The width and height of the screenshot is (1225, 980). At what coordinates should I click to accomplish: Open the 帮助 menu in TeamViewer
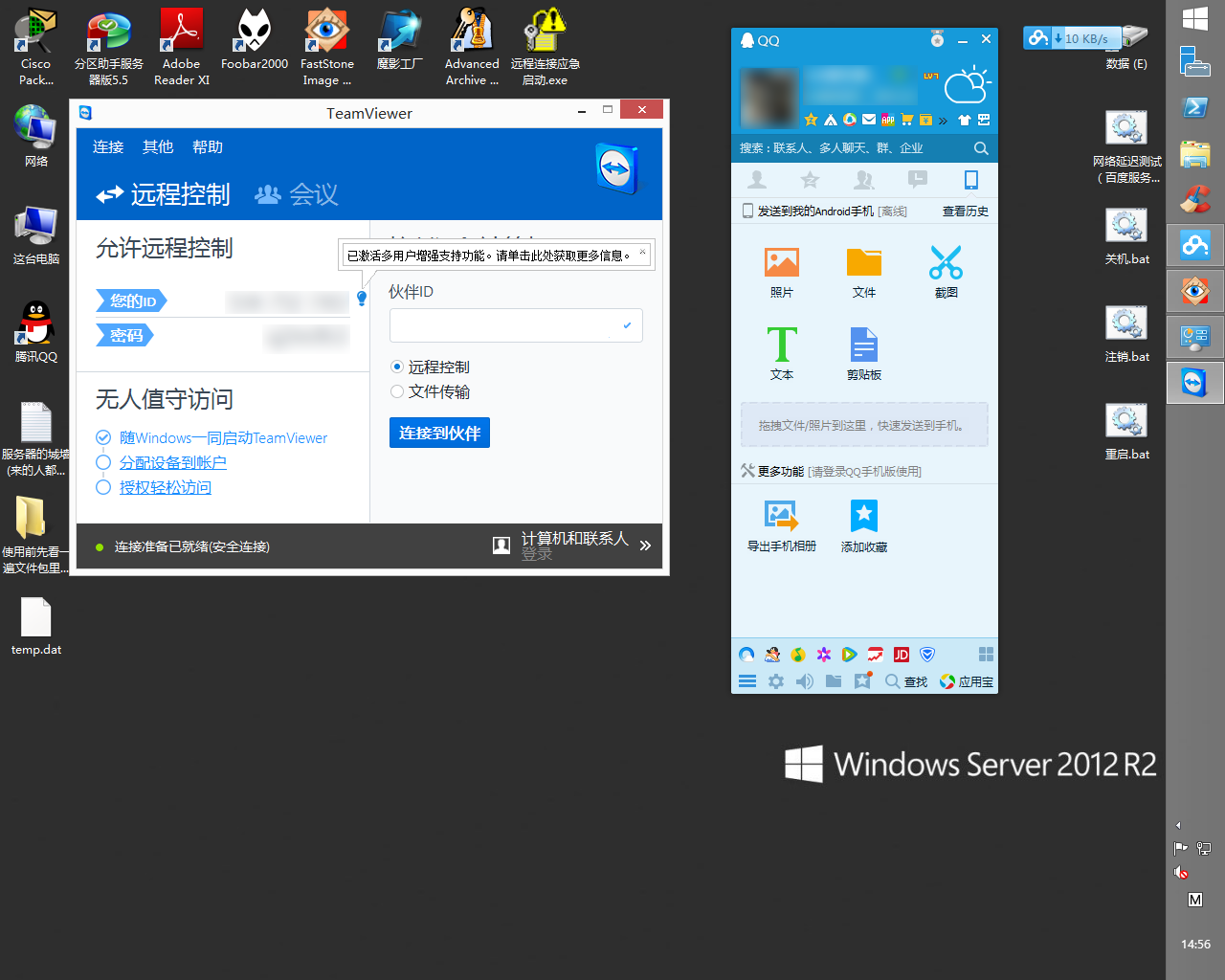click(208, 146)
